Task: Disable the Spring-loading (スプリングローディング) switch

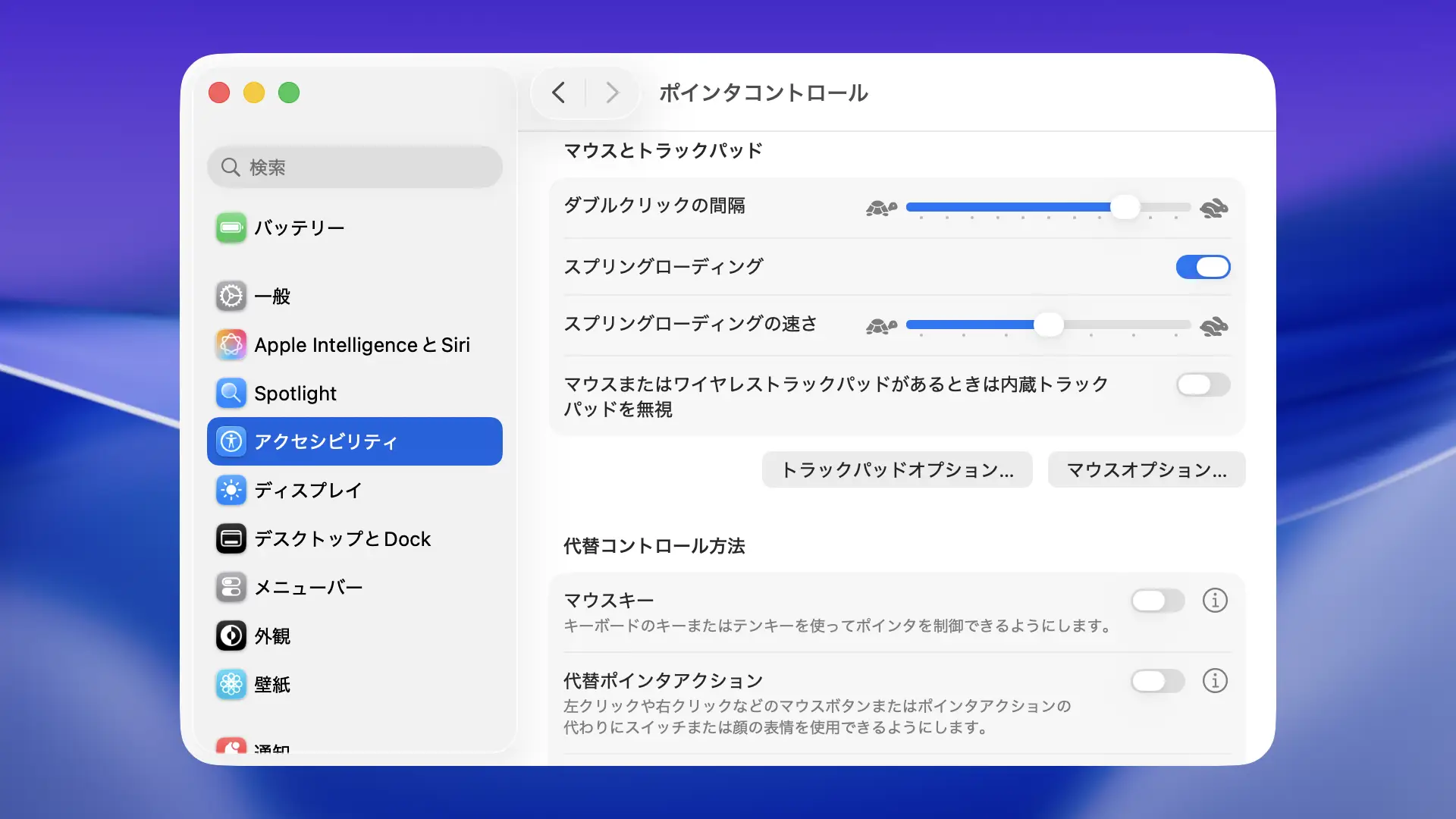Action: point(1203,267)
